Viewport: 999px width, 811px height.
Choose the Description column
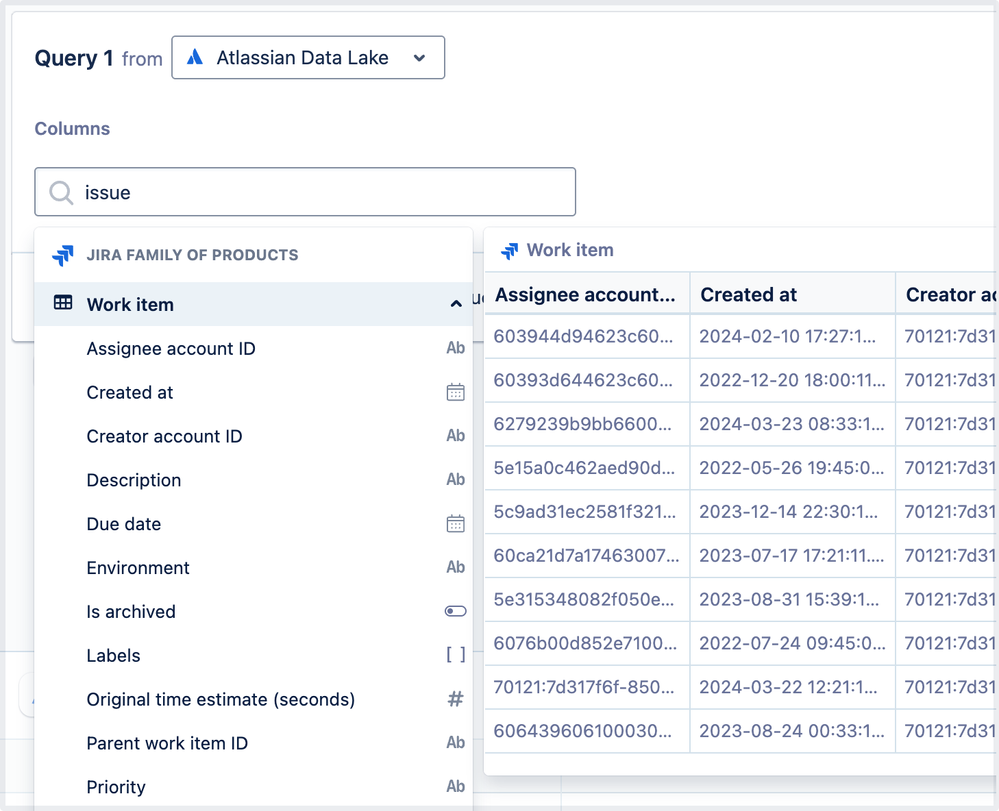[x=254, y=480]
